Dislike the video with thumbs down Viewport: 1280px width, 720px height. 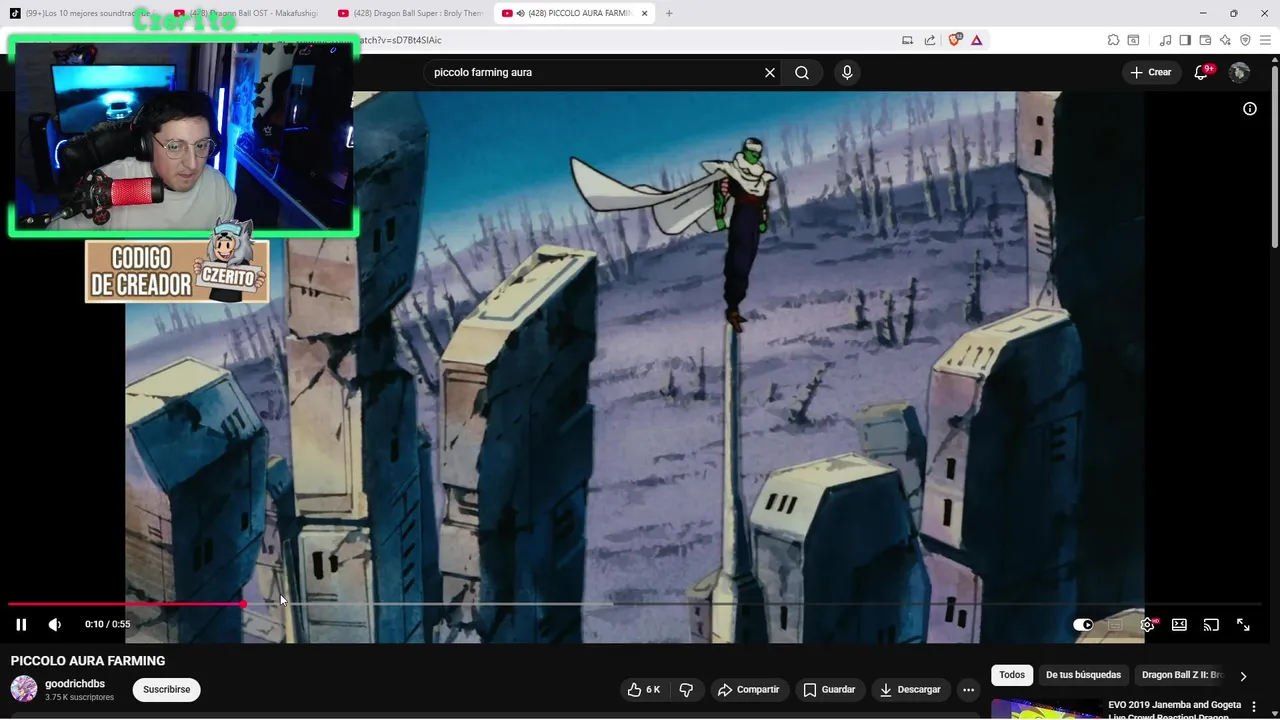click(686, 690)
